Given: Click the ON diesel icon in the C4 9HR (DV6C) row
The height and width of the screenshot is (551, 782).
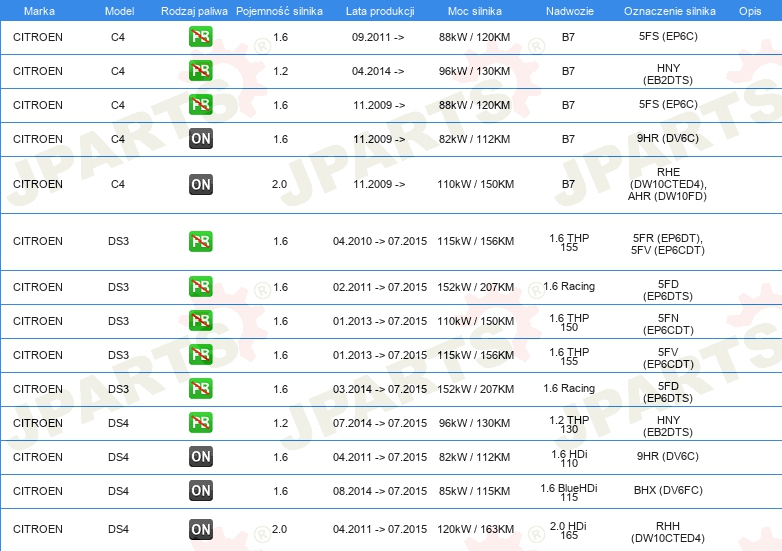Looking at the screenshot, I should [201, 139].
